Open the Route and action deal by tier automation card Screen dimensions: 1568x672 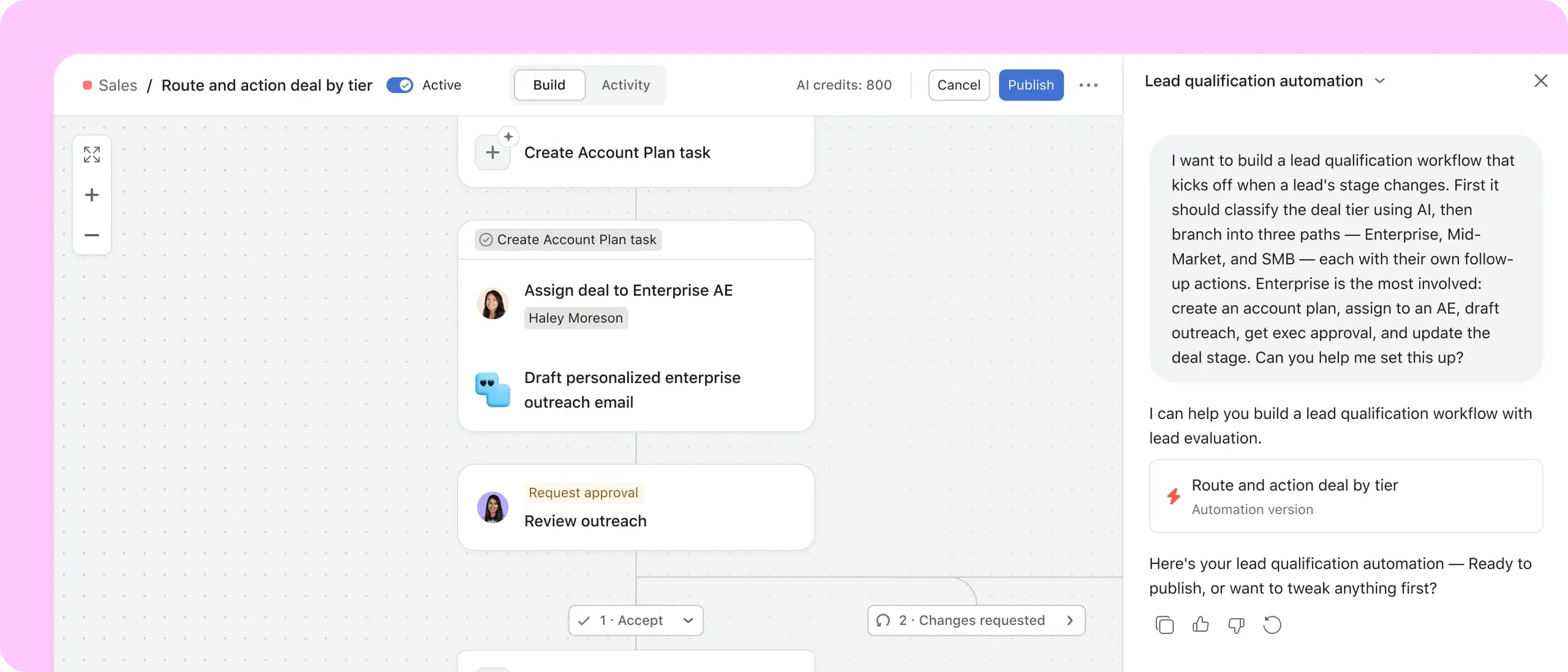(1346, 496)
